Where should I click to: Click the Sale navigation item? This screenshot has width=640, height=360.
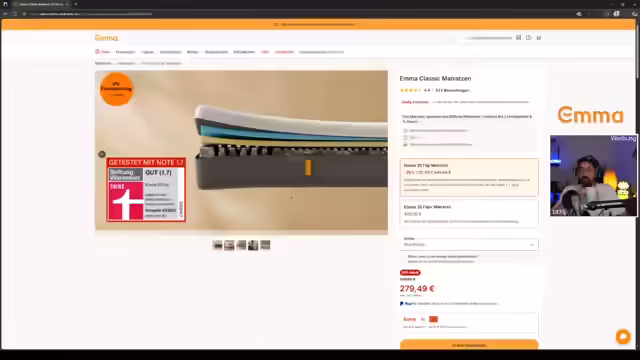pyautogui.click(x=106, y=52)
